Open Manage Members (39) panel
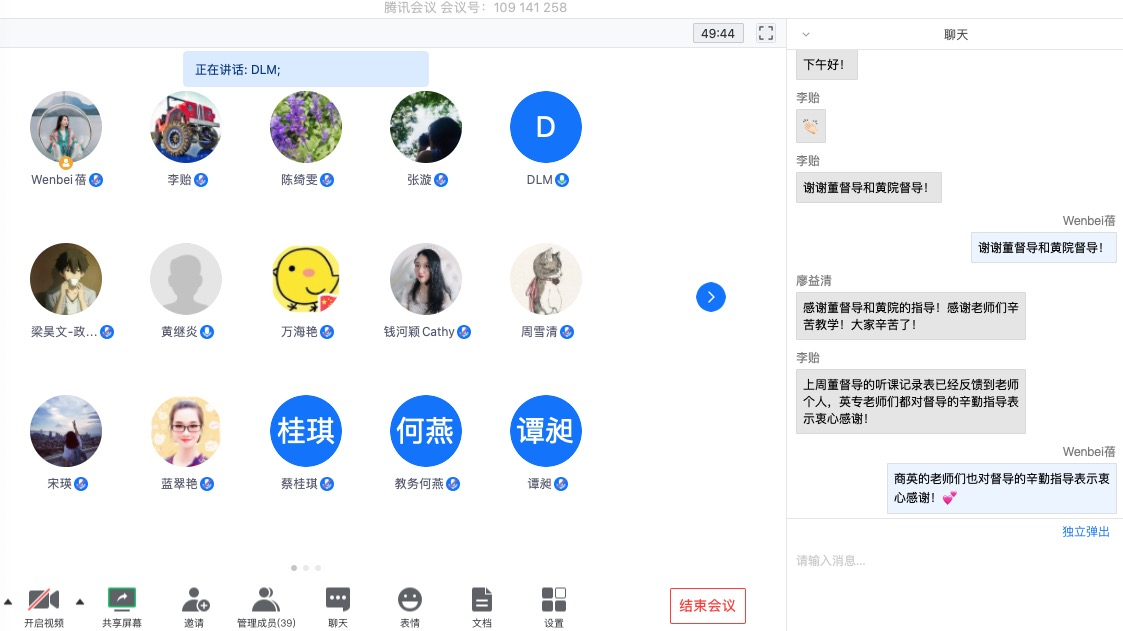 (265, 600)
